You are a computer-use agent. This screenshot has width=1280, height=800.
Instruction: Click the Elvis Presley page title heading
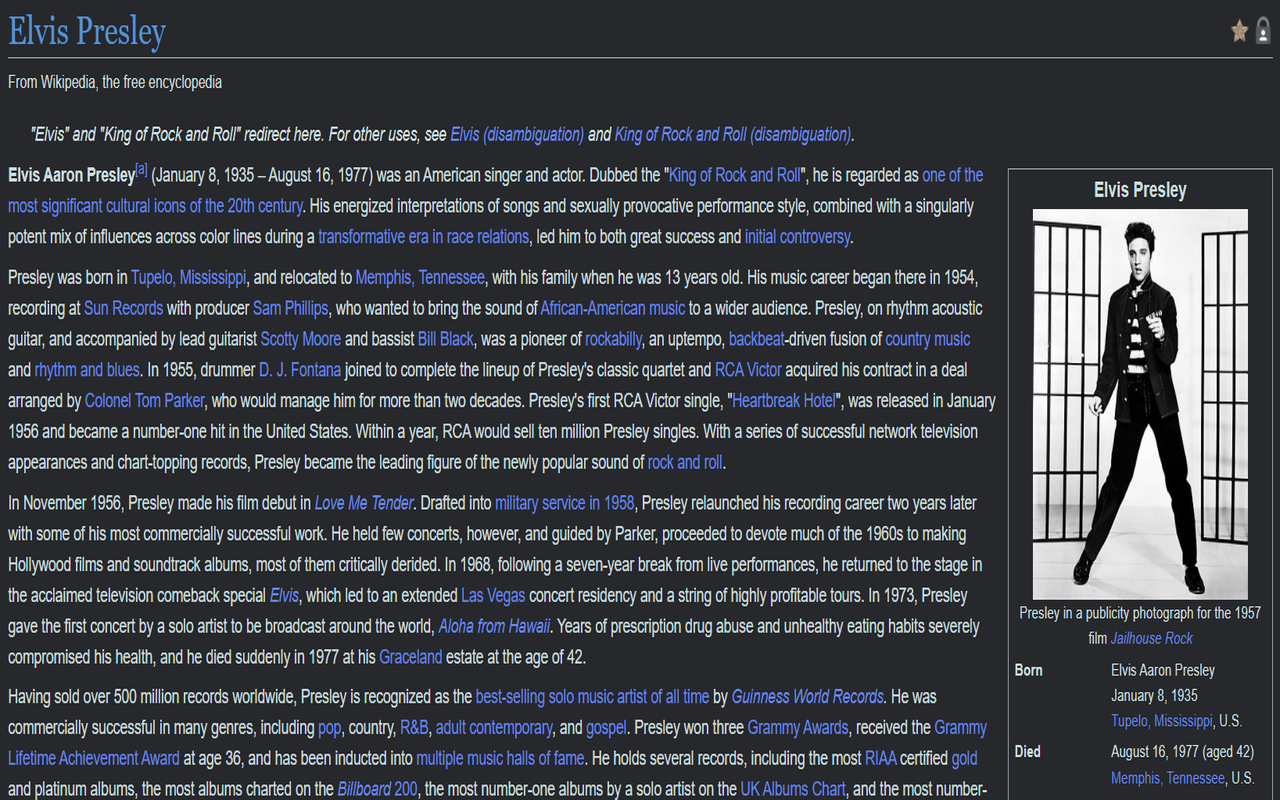click(x=86, y=31)
